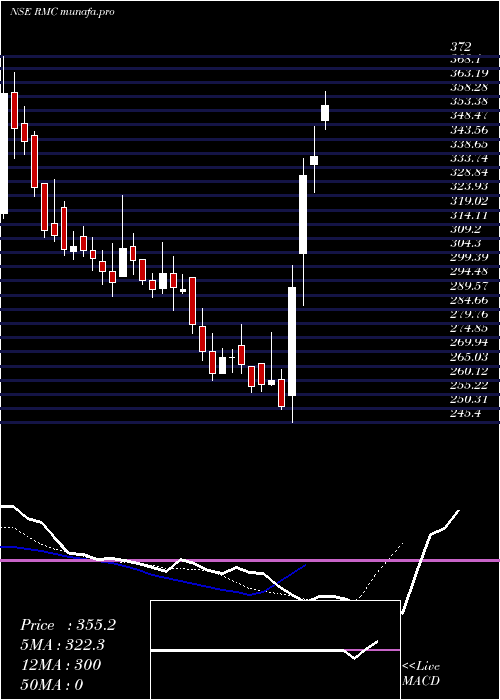The image size is (500, 700).
Task: Click the 309.2 price axis label
Action: coord(466,229)
